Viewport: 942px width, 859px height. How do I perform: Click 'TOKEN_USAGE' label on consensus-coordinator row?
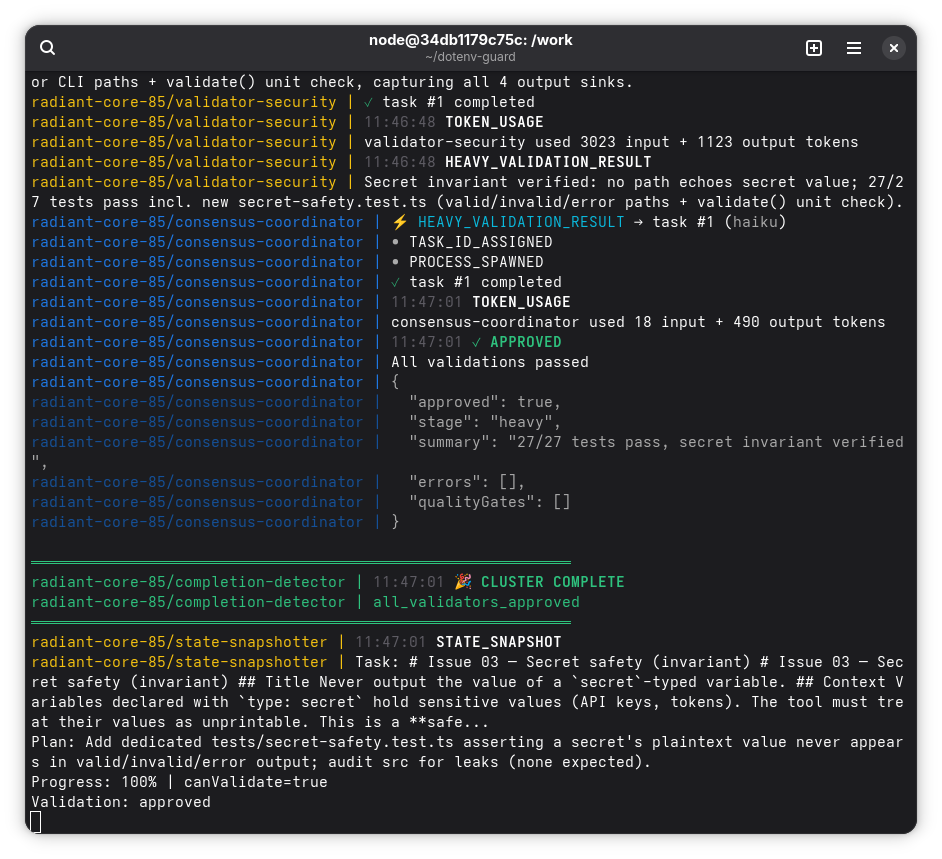point(521,302)
